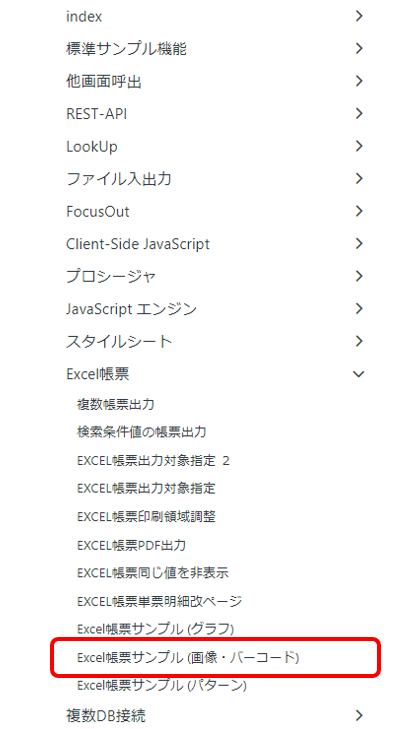Open 複数帳票出力 sample link
Image resolution: width=400 pixels, height=729 pixels.
[115, 404]
